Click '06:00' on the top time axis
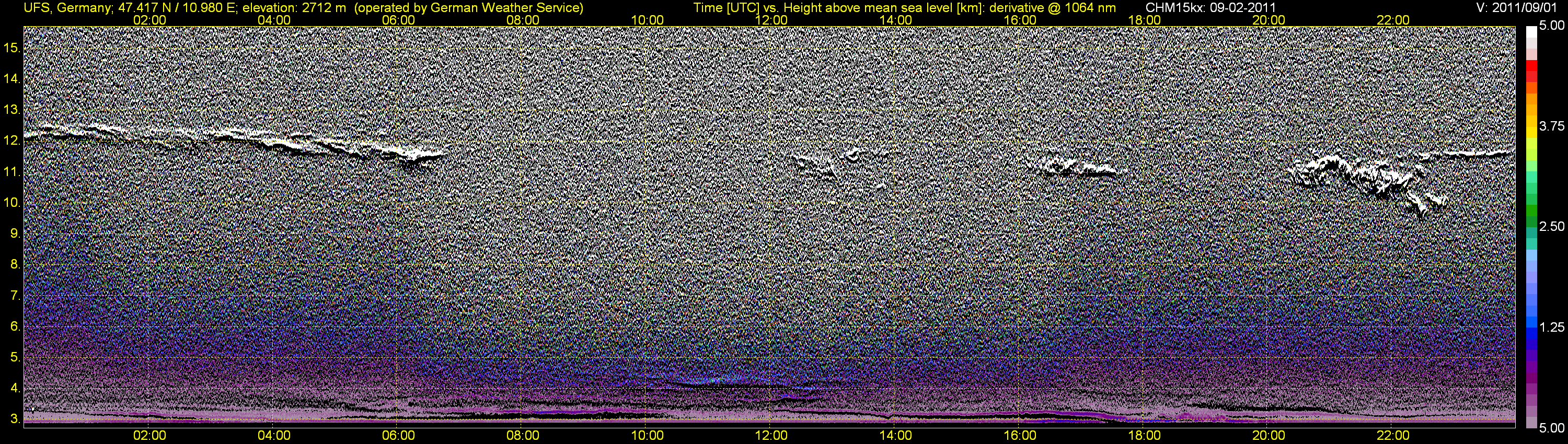The height and width of the screenshot is (444, 1568). (x=399, y=20)
